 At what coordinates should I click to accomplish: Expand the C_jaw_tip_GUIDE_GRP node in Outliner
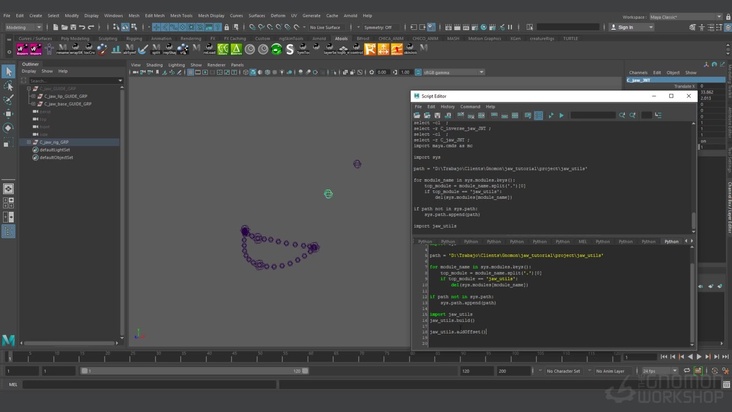coord(33,96)
